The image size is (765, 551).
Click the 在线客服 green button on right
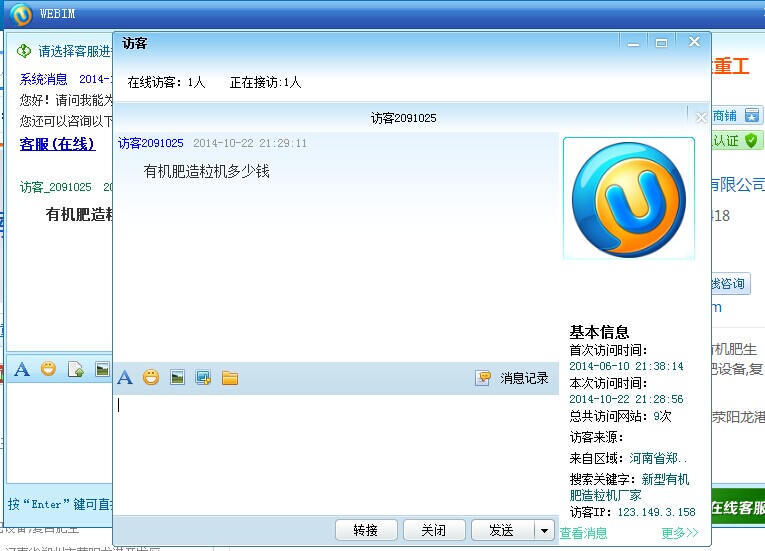738,508
